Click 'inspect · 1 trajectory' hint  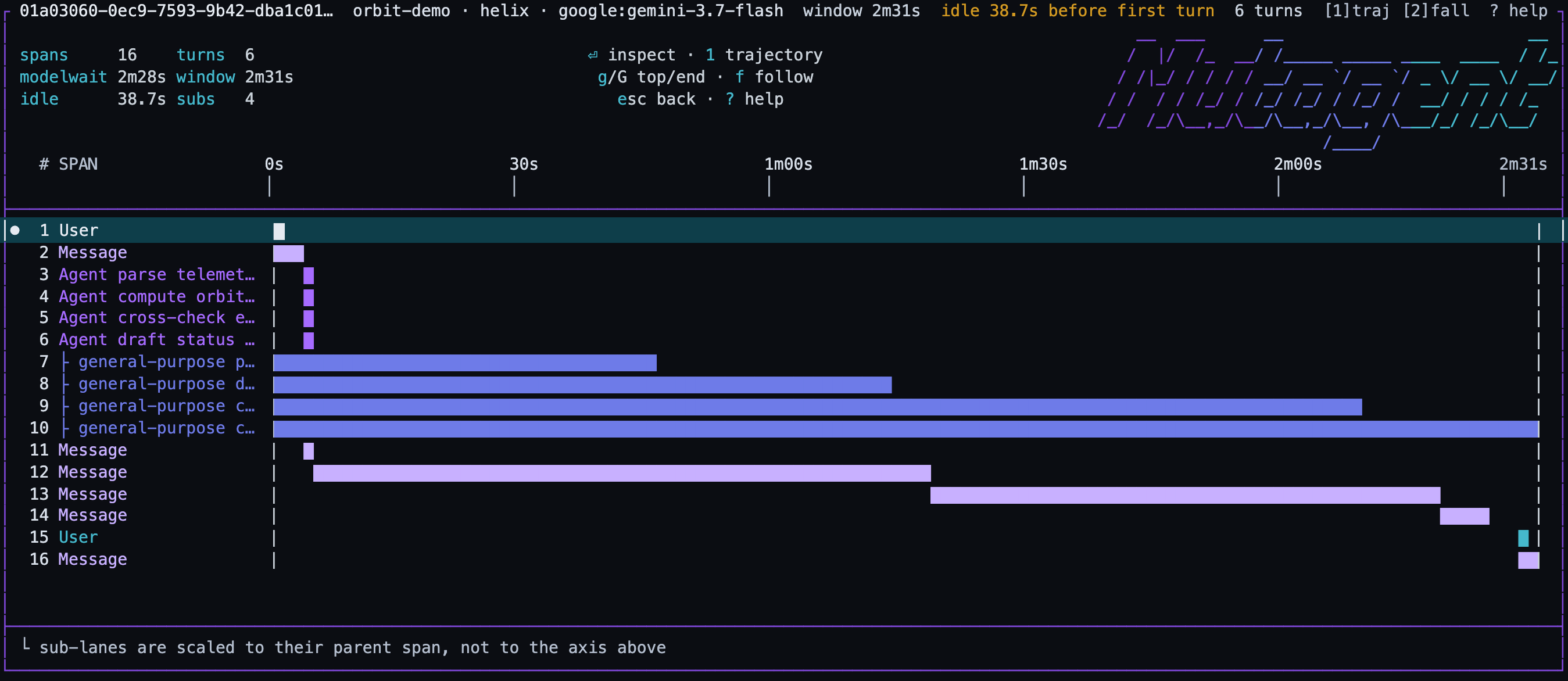(x=705, y=55)
